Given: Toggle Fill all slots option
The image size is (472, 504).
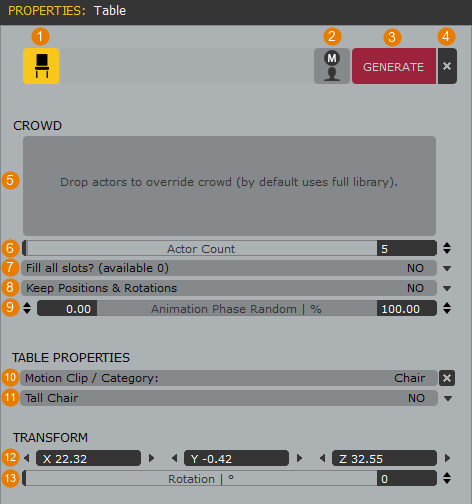Looking at the screenshot, I should coord(229,268).
